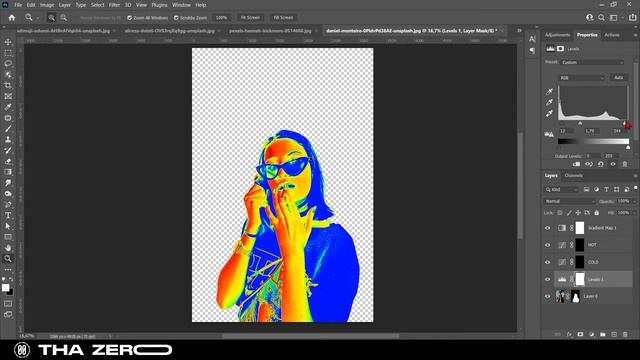
Task: Select the Lasso tool
Action: [8, 64]
